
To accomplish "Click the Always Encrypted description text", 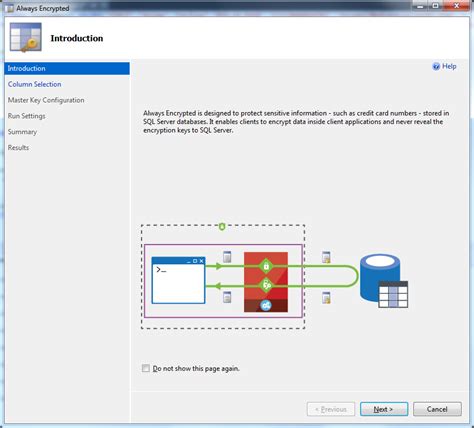I will click(x=296, y=122).
